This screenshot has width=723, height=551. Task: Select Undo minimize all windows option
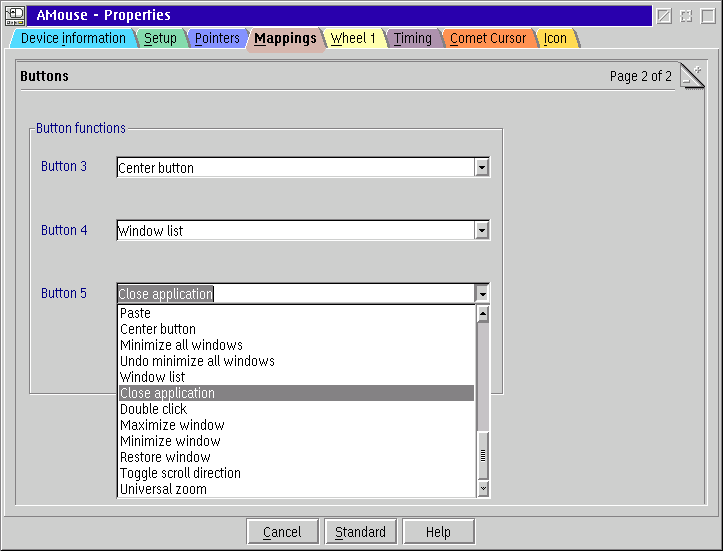tap(296, 361)
